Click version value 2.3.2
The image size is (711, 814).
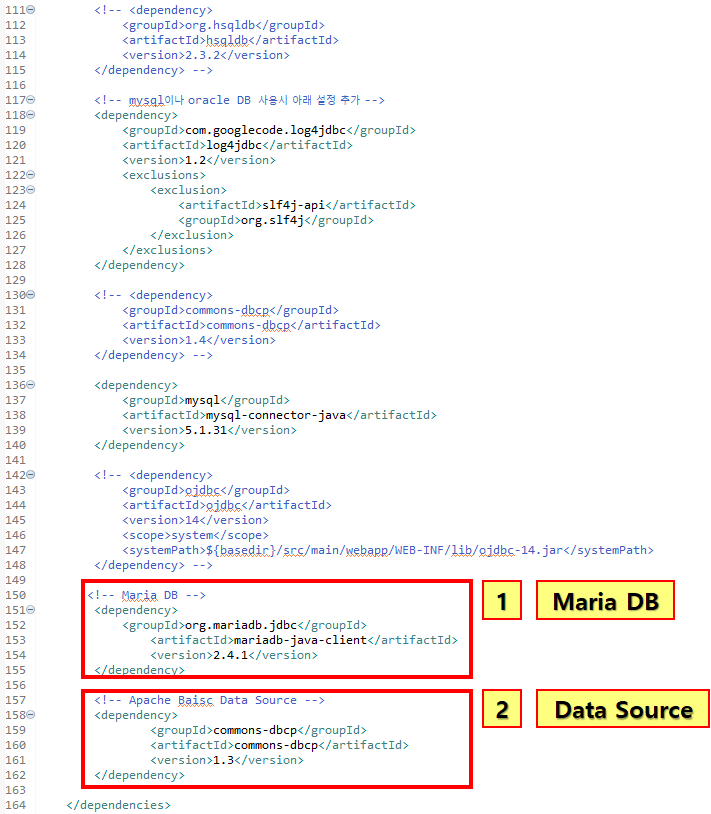(203, 55)
